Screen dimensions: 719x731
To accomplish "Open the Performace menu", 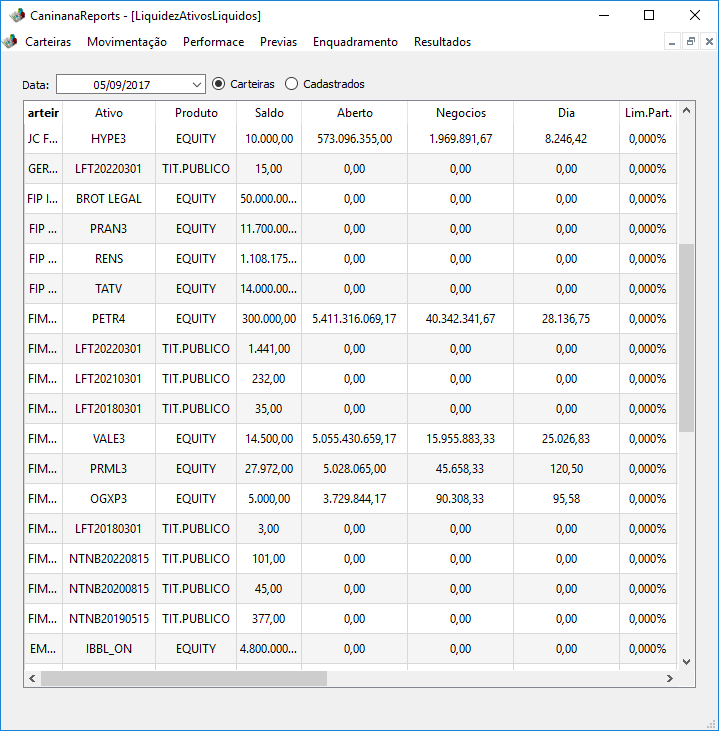I will (x=214, y=42).
